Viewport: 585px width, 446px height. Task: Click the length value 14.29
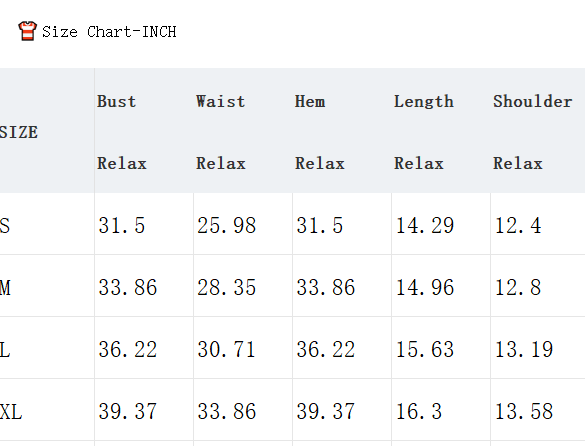pyautogui.click(x=425, y=225)
